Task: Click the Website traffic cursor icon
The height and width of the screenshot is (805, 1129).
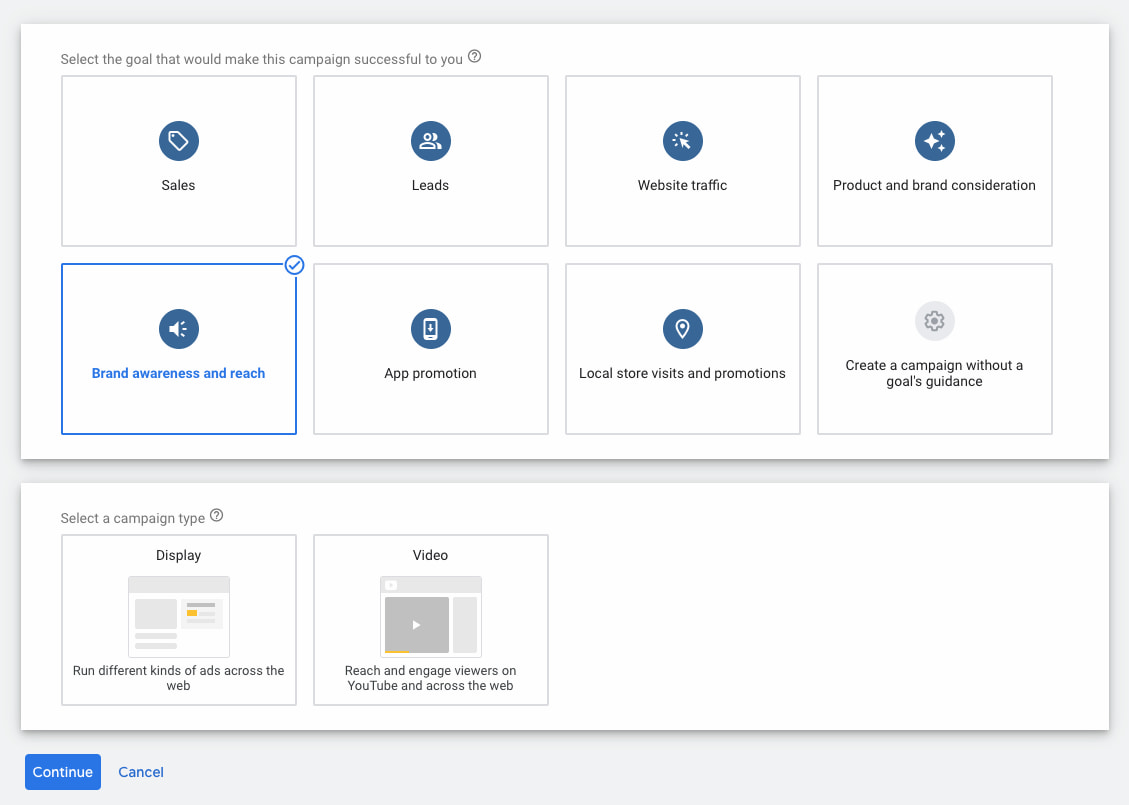Action: [683, 141]
